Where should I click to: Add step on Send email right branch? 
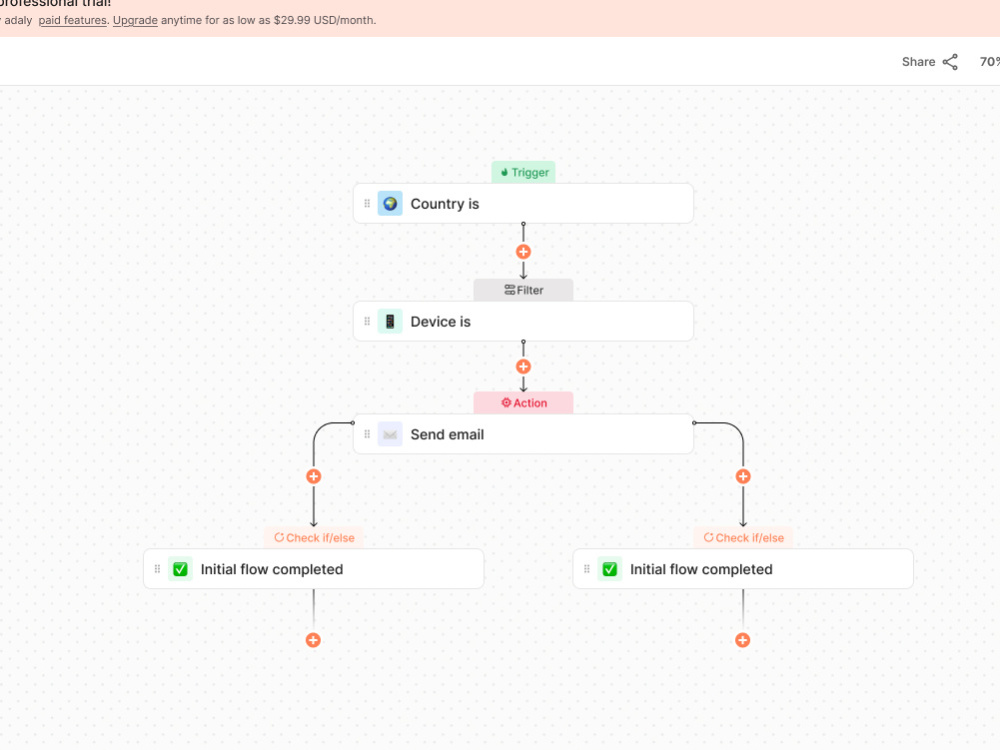tap(743, 476)
